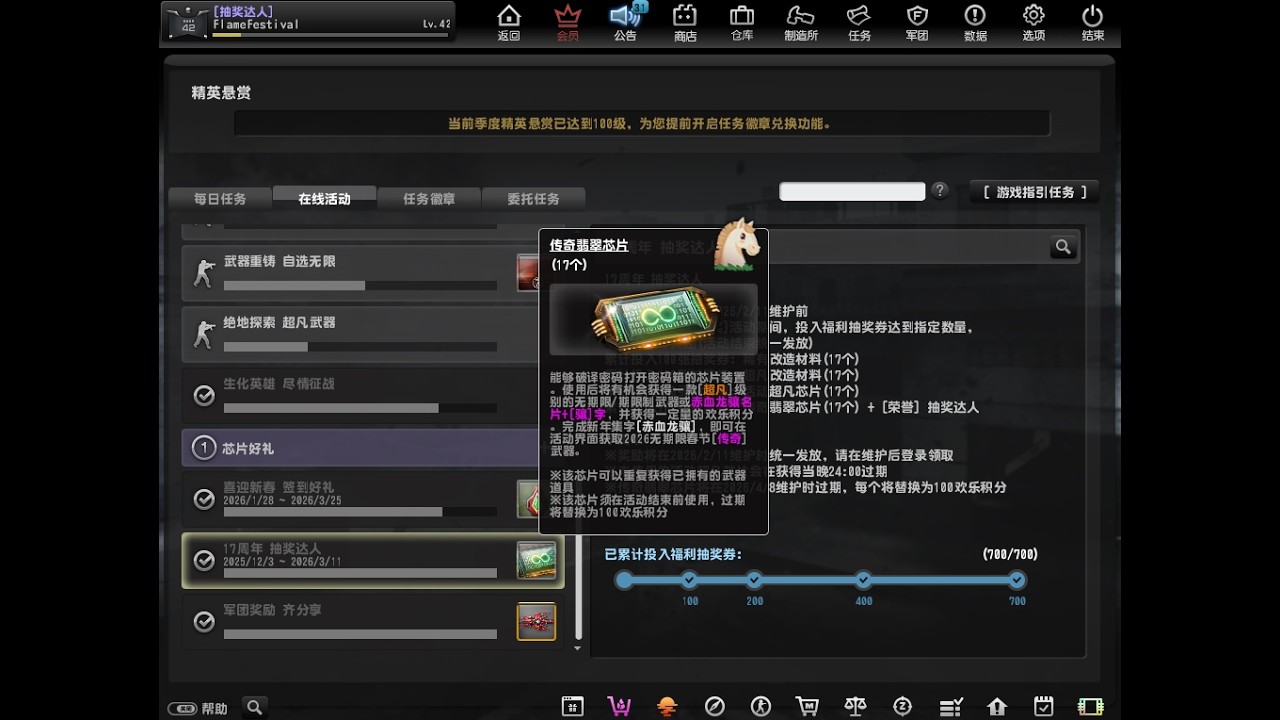Select the 军团奖励 齐分享 event row
The height and width of the screenshot is (720, 1280).
(x=373, y=621)
